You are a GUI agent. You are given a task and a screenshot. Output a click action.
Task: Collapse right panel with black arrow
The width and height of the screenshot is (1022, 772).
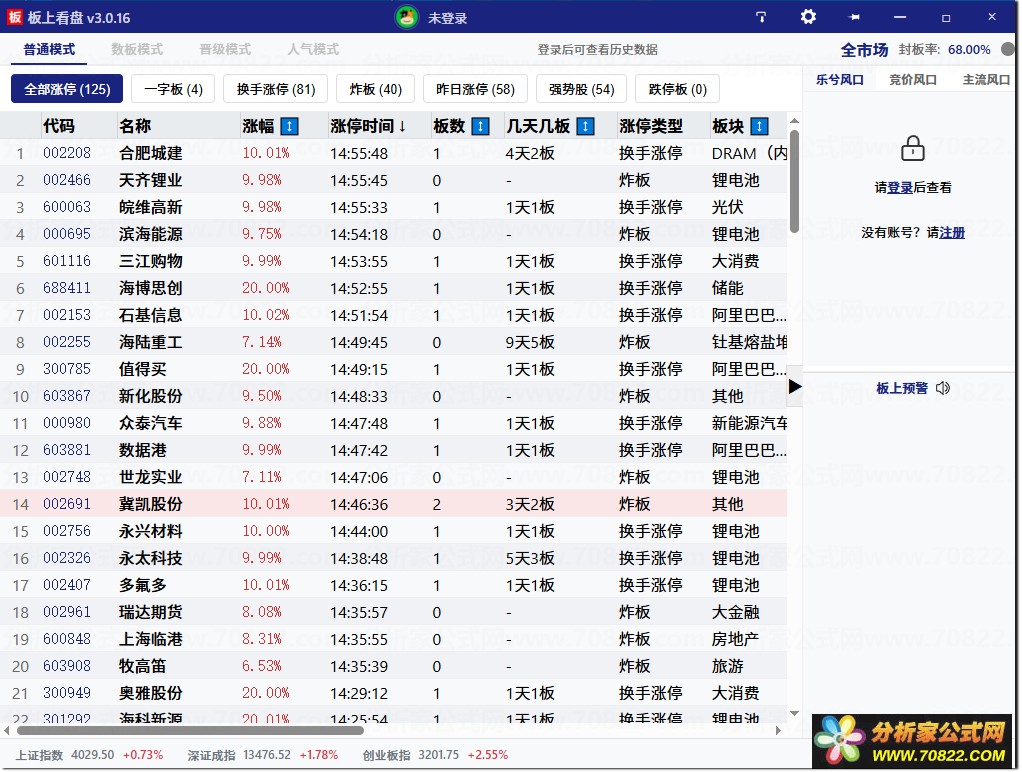pyautogui.click(x=795, y=386)
